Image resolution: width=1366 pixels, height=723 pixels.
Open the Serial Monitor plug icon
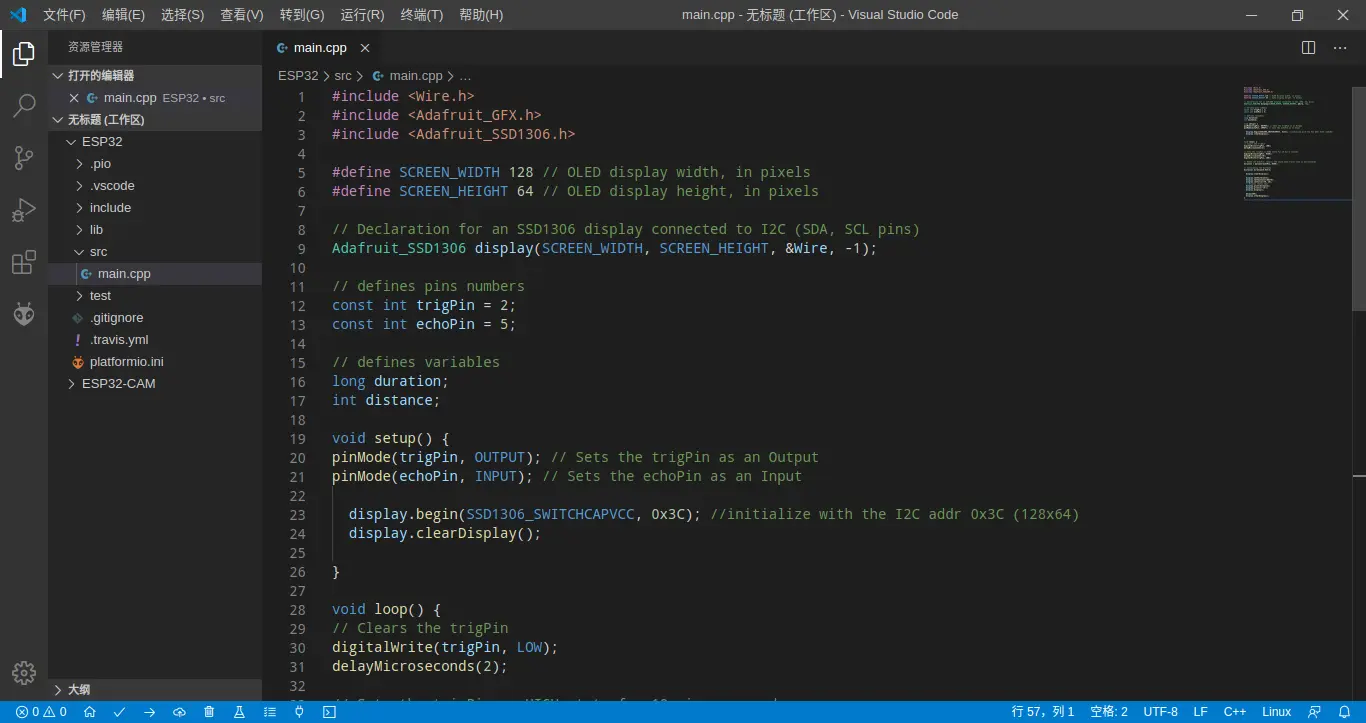click(299, 712)
